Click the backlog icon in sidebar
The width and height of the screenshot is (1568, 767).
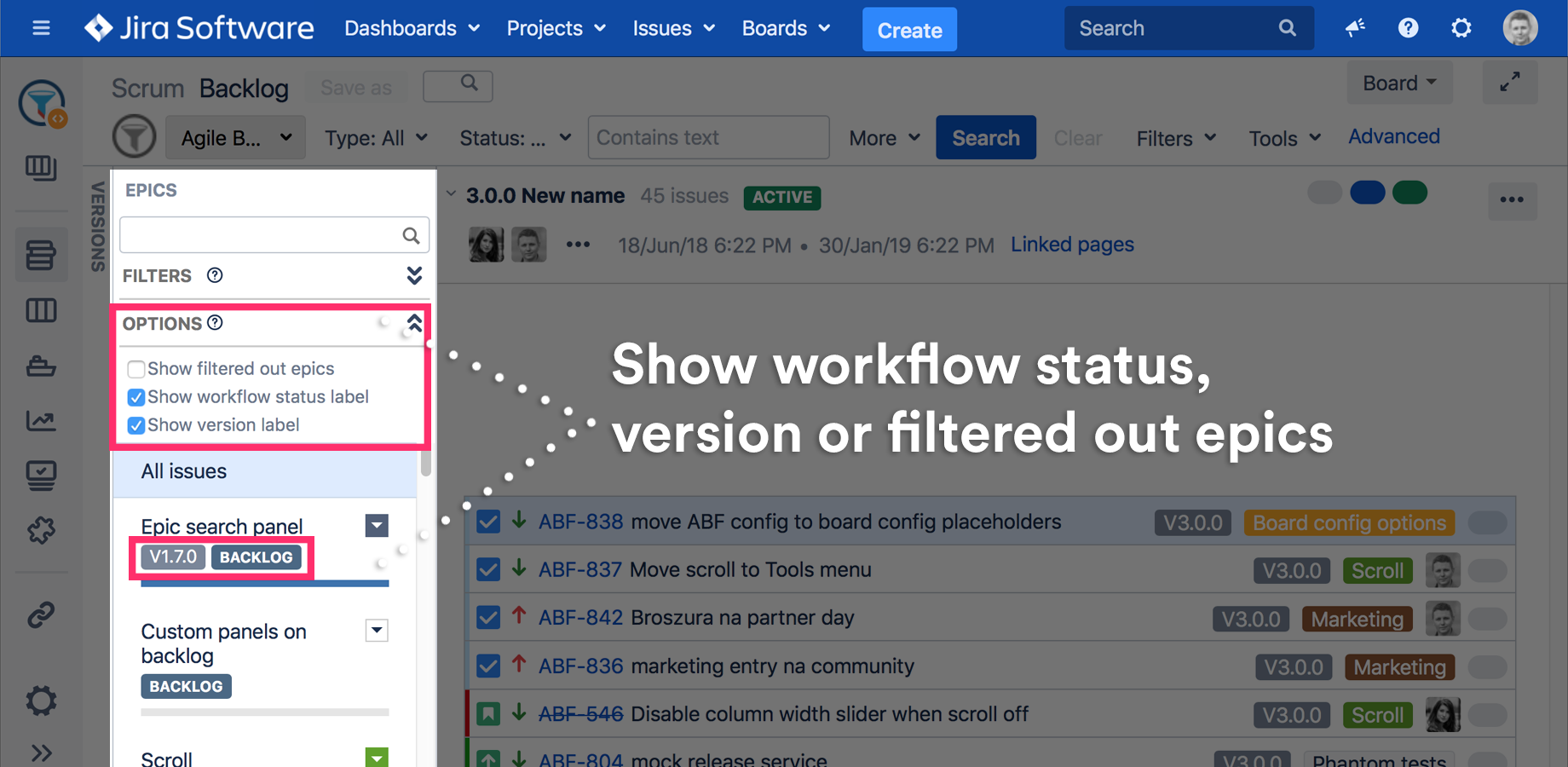[41, 255]
